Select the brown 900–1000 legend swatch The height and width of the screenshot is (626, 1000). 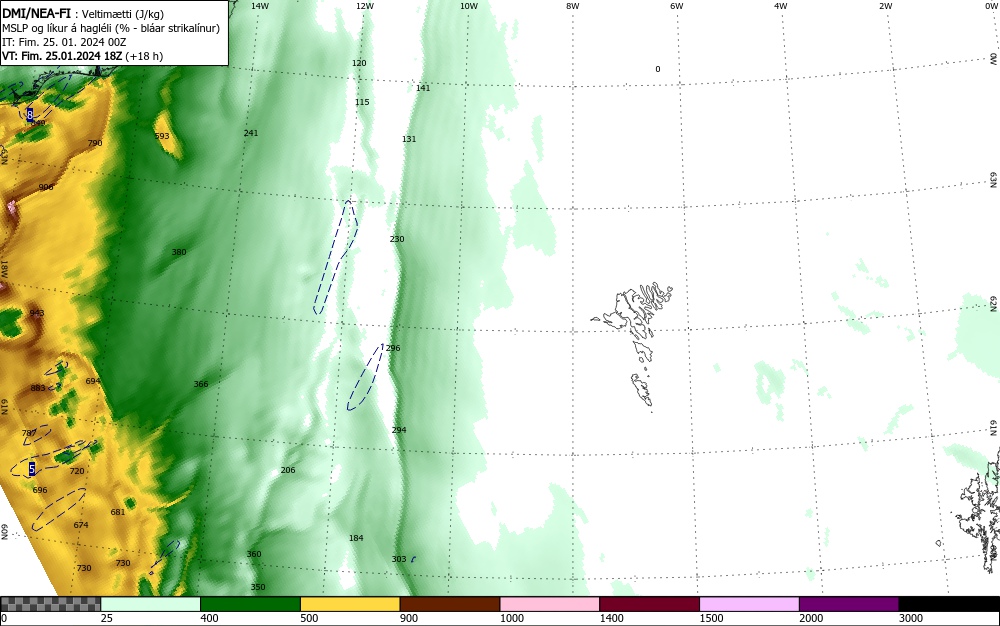tap(450, 604)
